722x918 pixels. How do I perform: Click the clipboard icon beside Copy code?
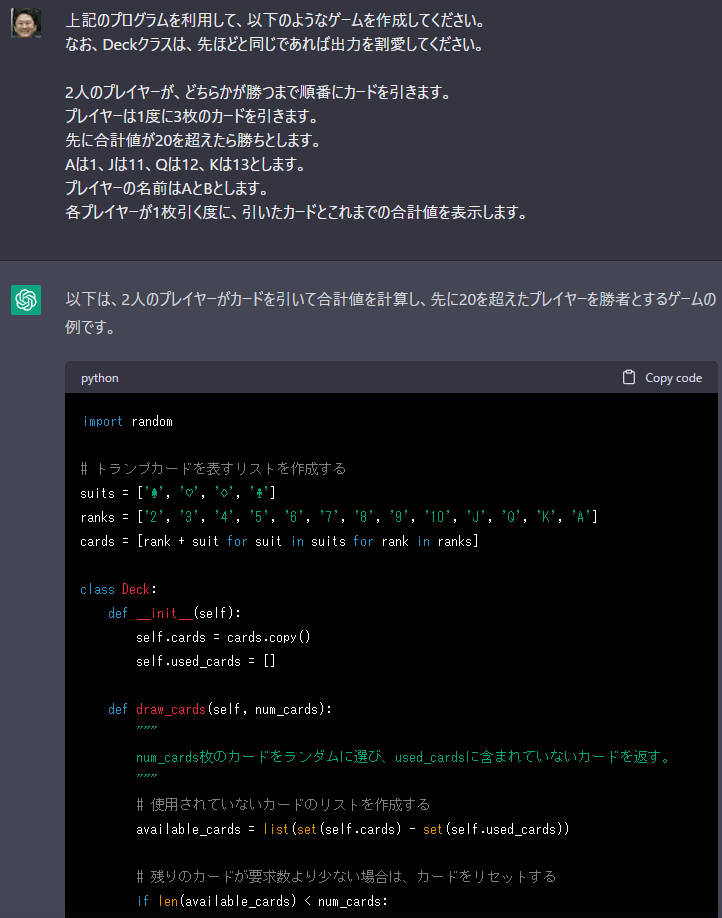629,378
